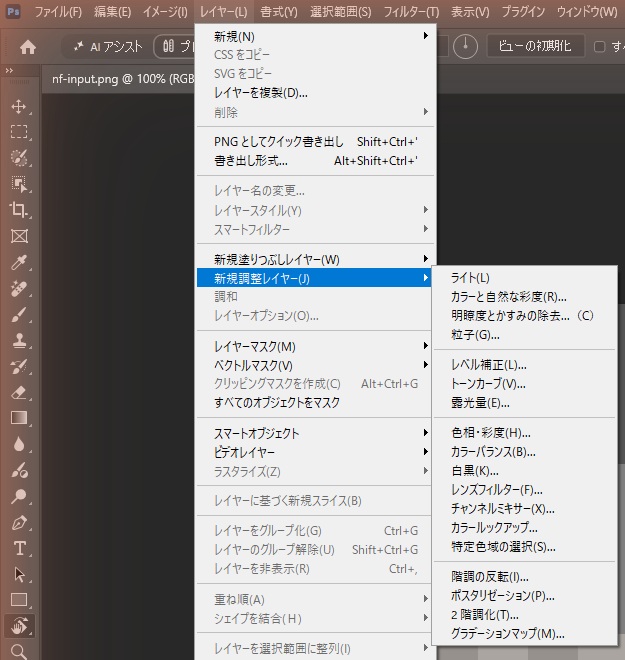The image size is (625, 660).
Task: Open the 新規(N) submenu
Action: point(316,36)
